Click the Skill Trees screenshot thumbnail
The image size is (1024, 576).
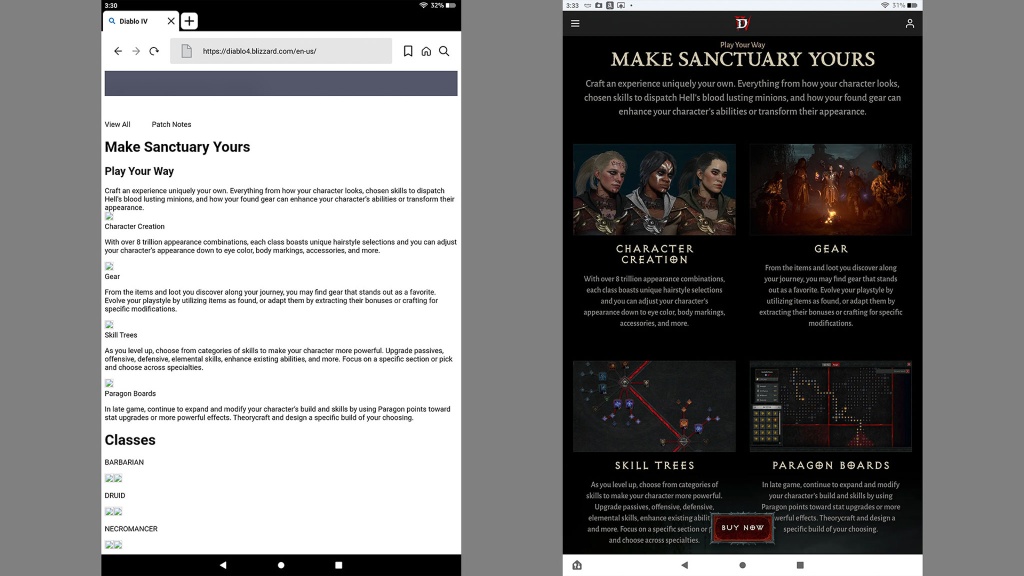[x=654, y=406]
